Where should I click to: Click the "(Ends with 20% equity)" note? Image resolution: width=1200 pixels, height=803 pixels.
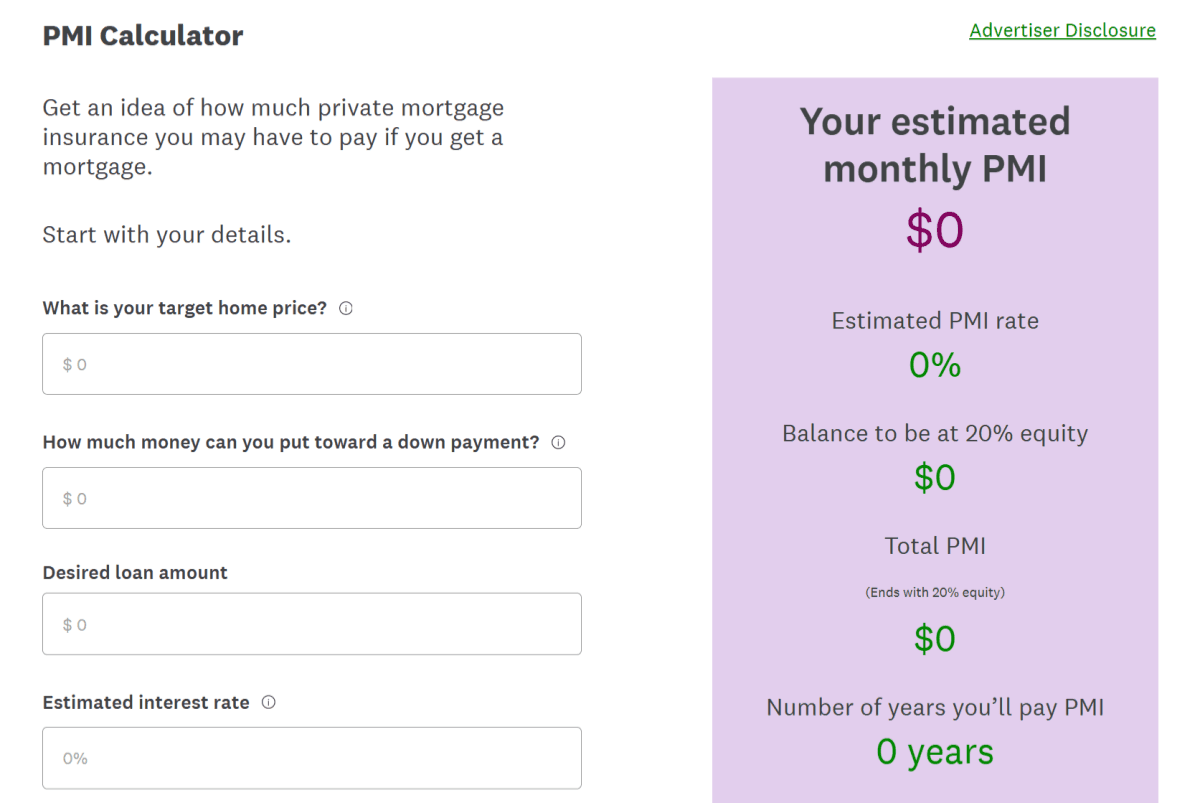(934, 592)
